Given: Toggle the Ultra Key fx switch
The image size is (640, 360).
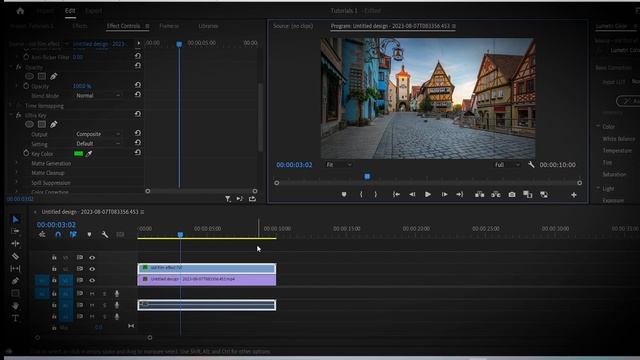Looking at the screenshot, I should tap(19, 116).
